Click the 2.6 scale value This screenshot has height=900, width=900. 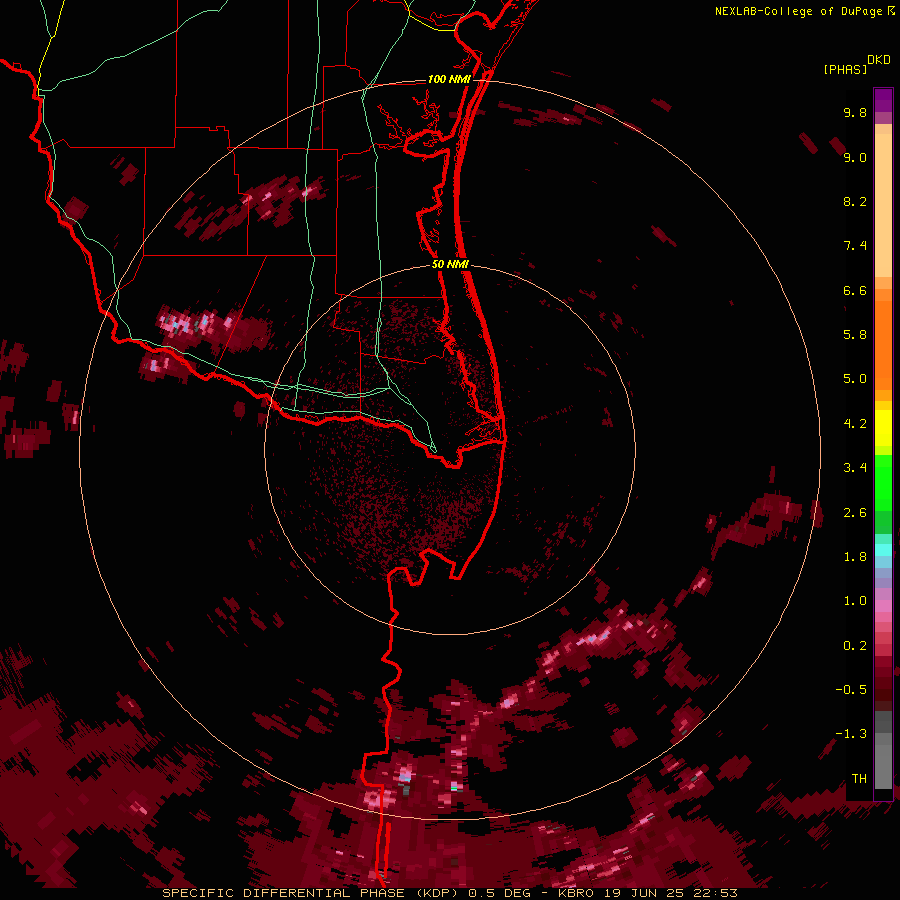[855, 513]
